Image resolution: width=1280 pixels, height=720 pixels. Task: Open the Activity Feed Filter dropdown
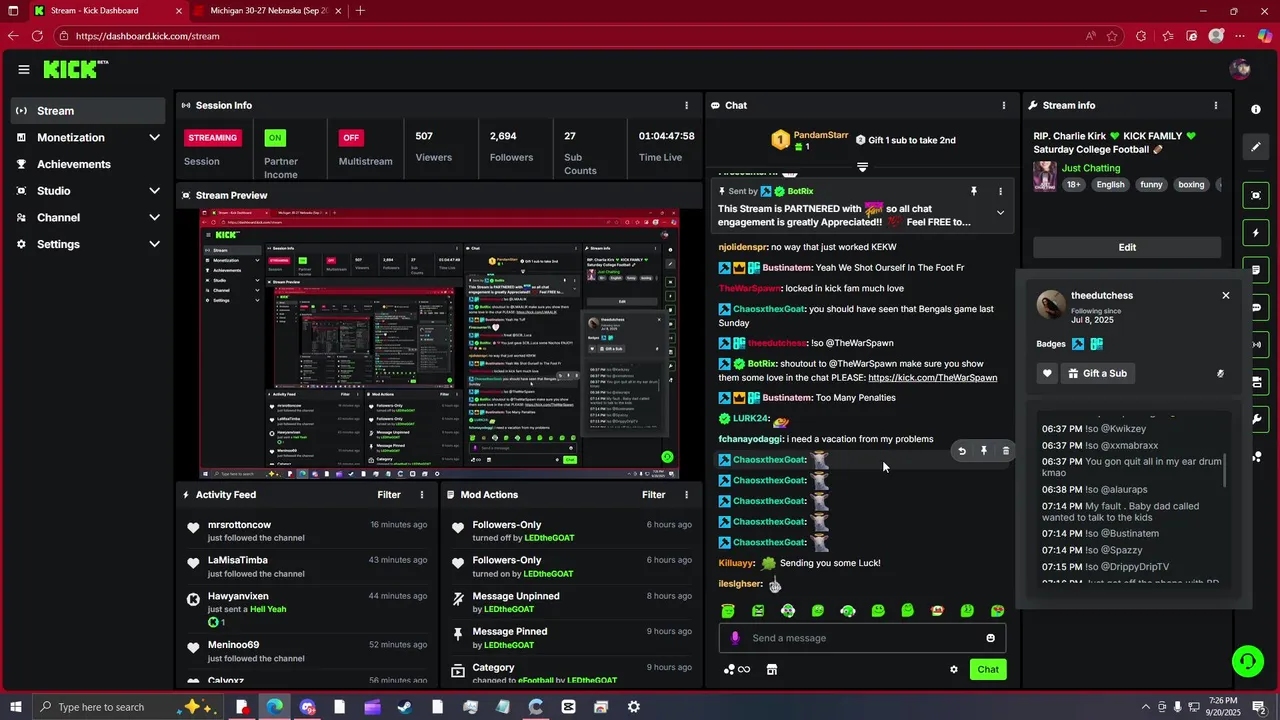tap(389, 495)
